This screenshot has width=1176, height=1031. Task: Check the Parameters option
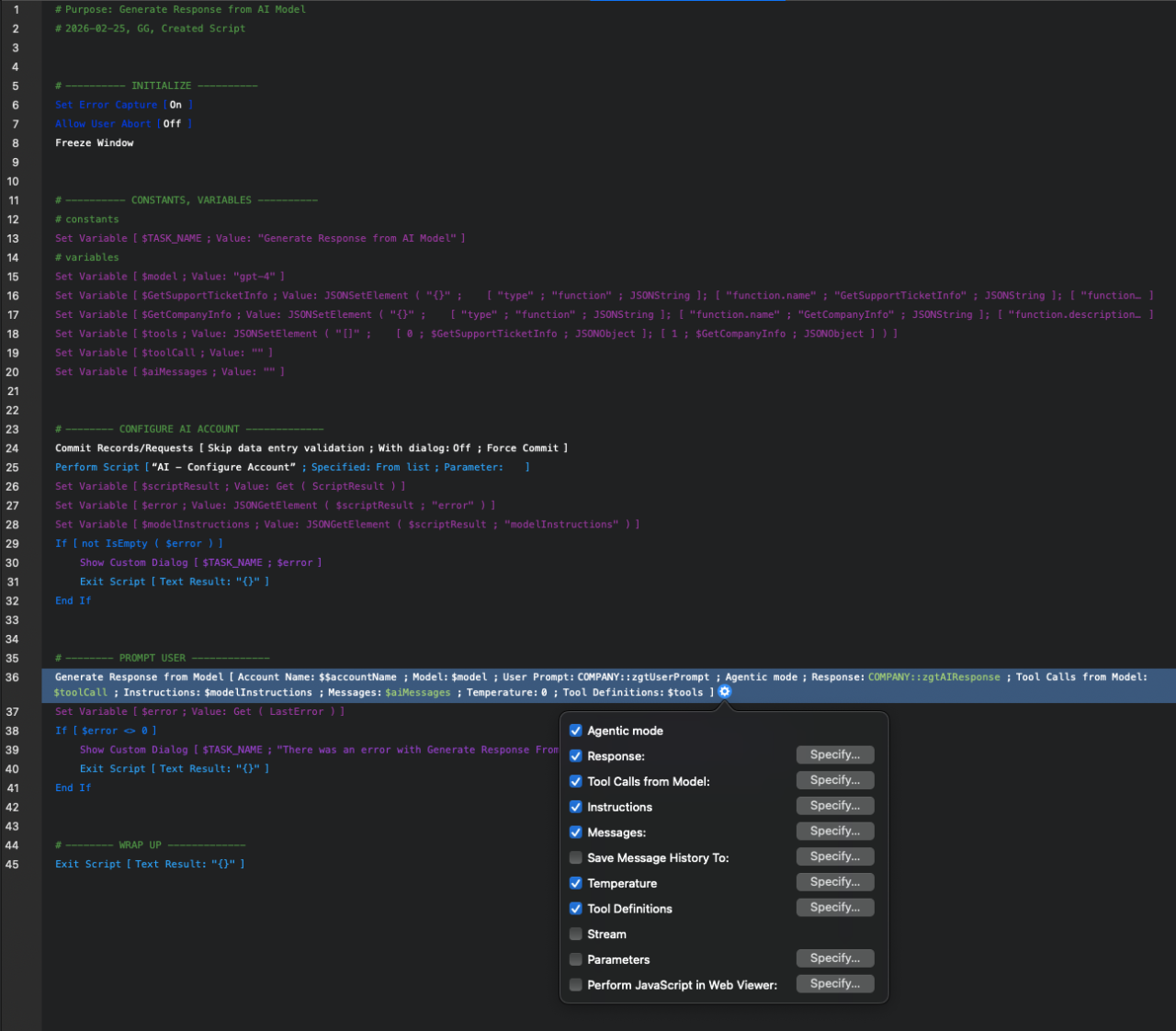[576, 959]
